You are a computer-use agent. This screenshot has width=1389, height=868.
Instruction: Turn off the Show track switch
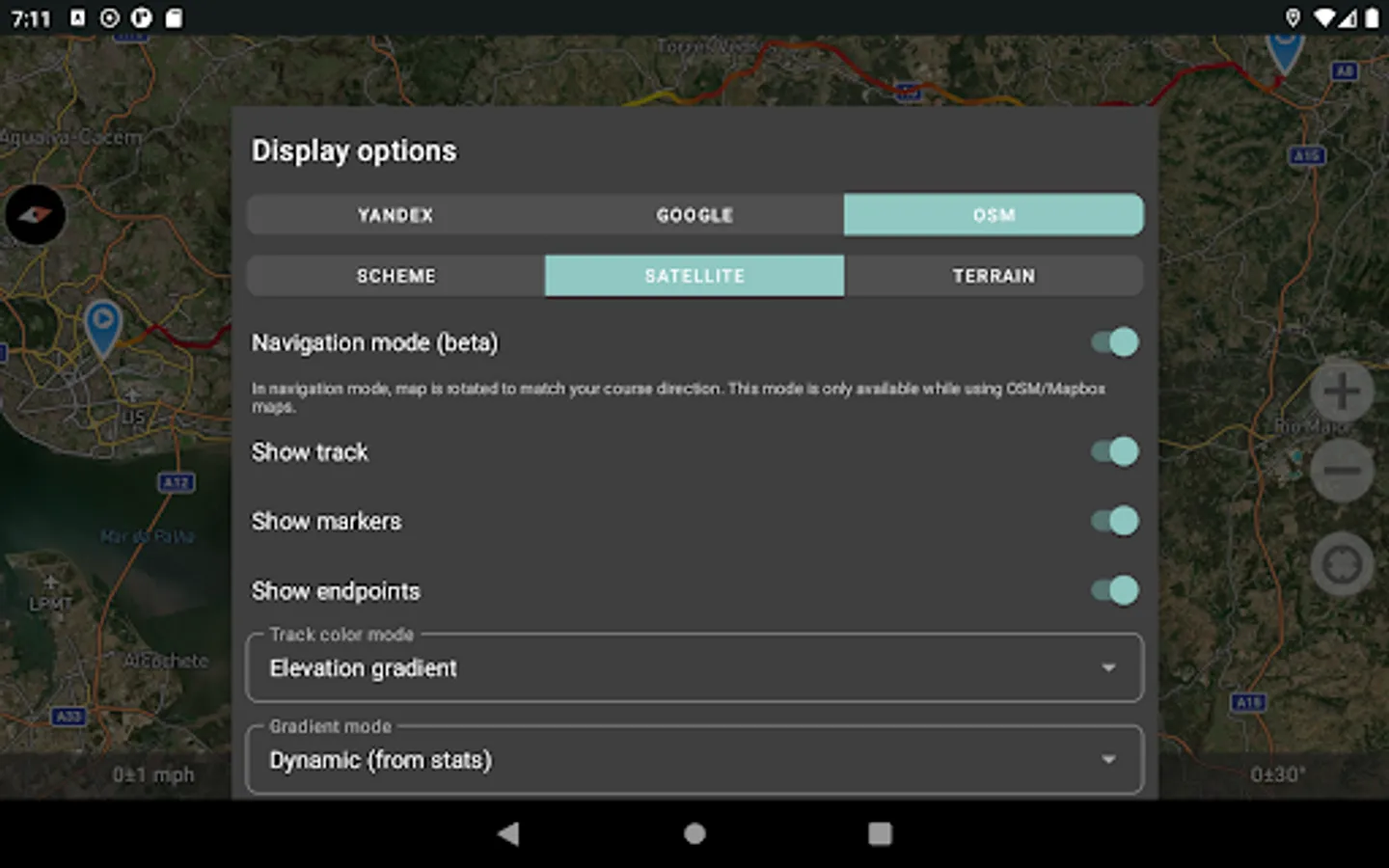coord(1114,451)
